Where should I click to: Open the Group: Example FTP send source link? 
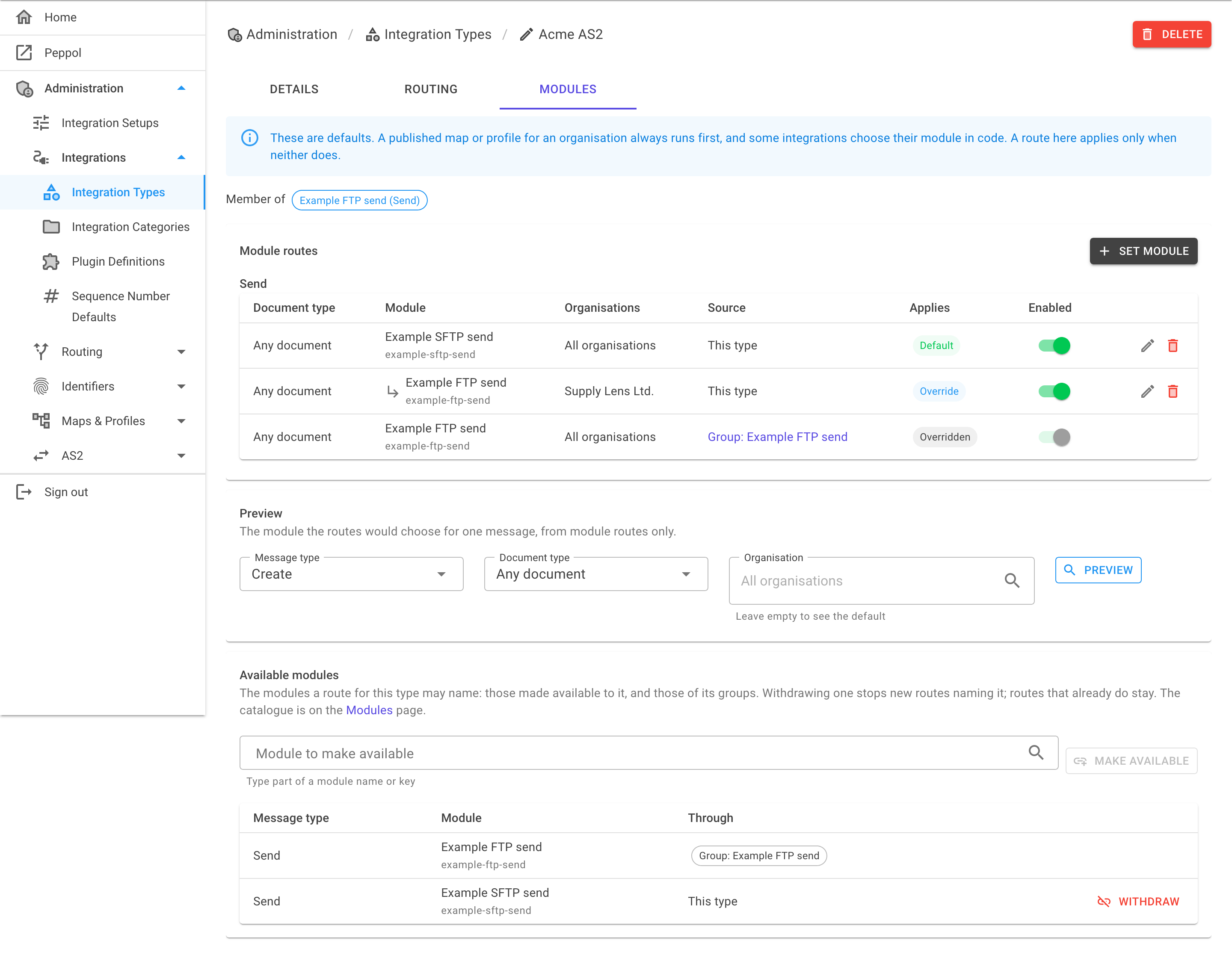[777, 437]
